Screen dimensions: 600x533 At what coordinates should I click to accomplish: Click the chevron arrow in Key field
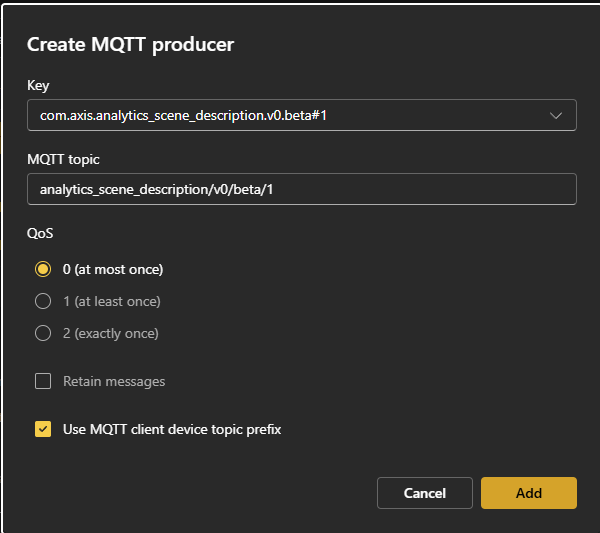556,116
